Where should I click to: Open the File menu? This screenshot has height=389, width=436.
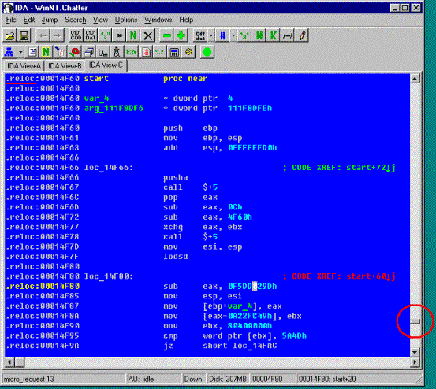(x=11, y=20)
